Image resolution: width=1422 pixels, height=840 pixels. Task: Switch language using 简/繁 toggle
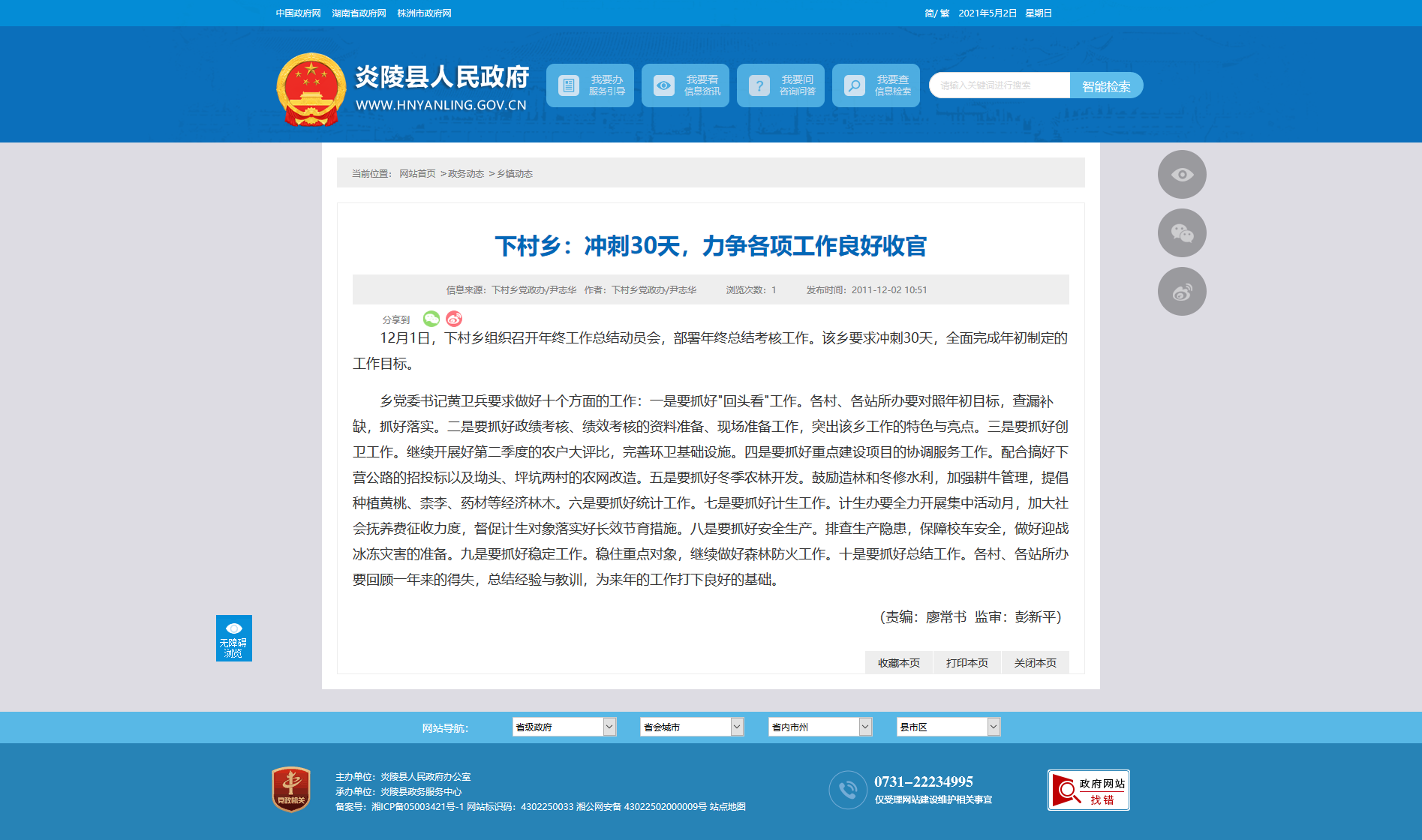936,13
